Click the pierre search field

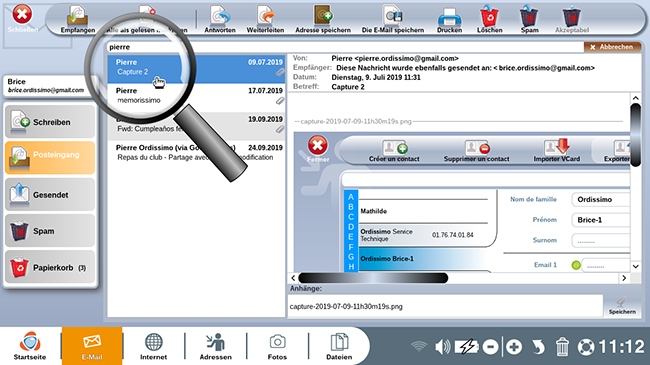(x=344, y=47)
